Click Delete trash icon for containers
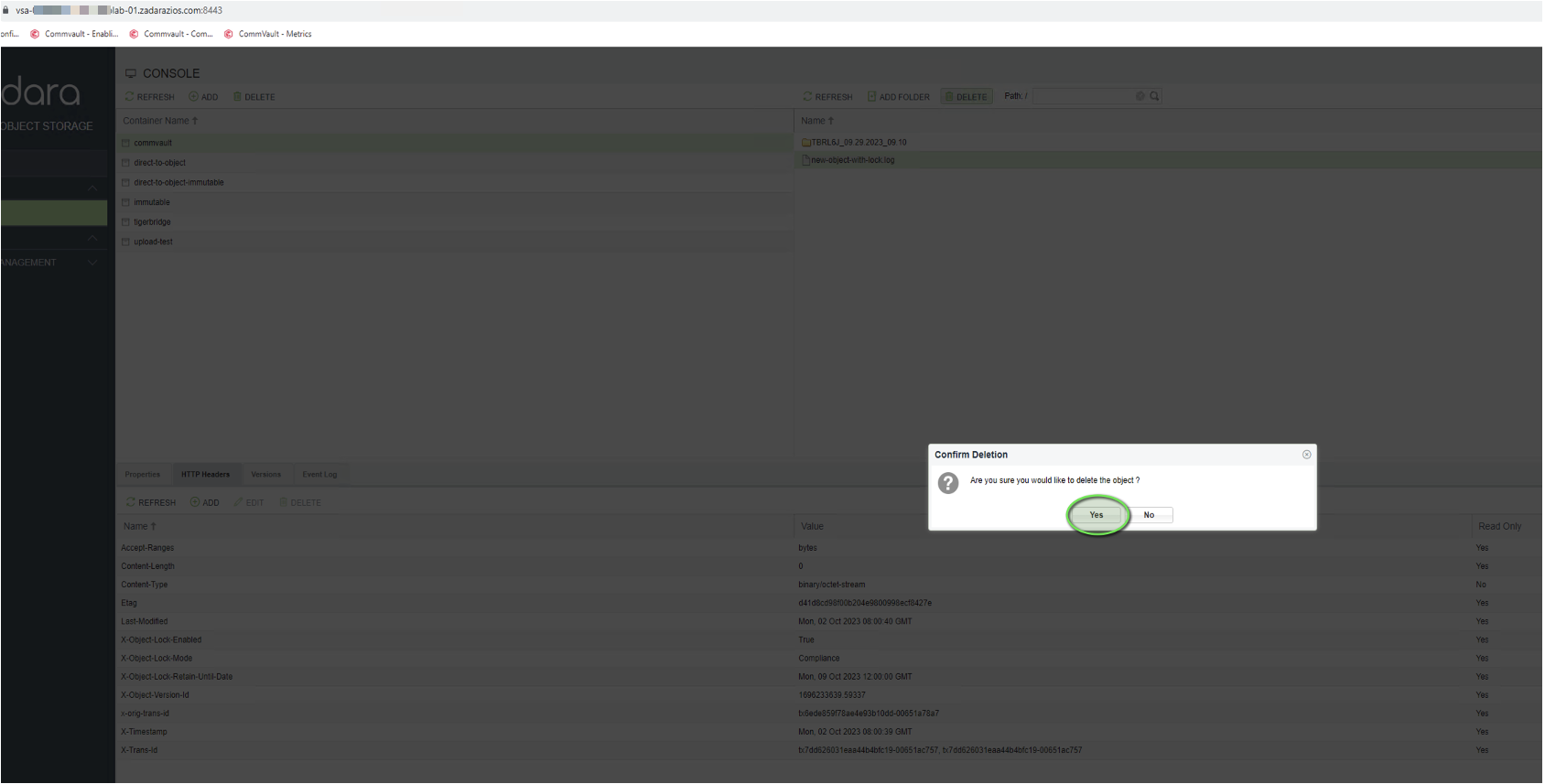This screenshot has width=1545, height=784. pyautogui.click(x=237, y=97)
